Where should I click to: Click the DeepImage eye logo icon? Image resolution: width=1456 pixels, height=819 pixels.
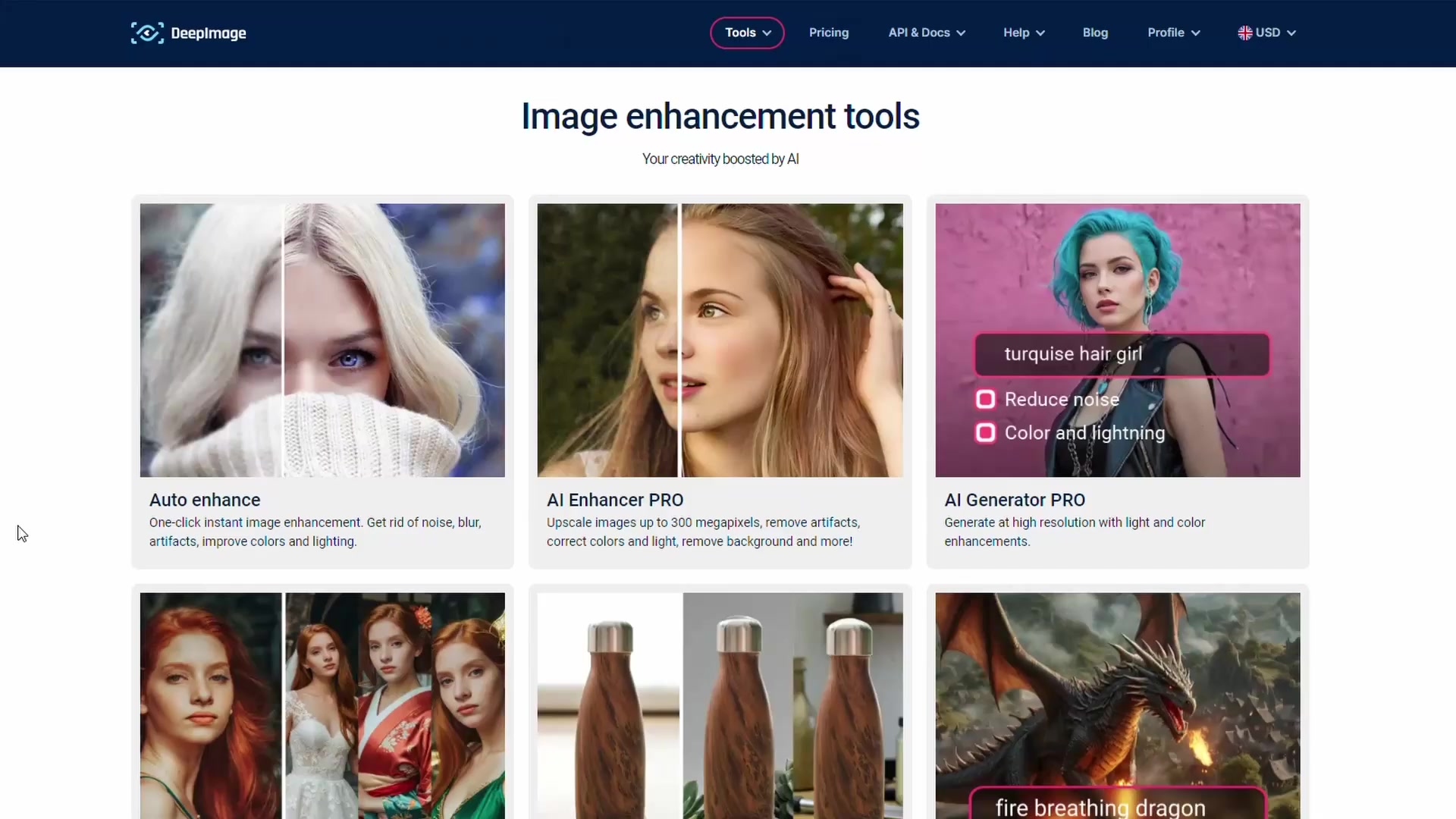click(x=147, y=33)
